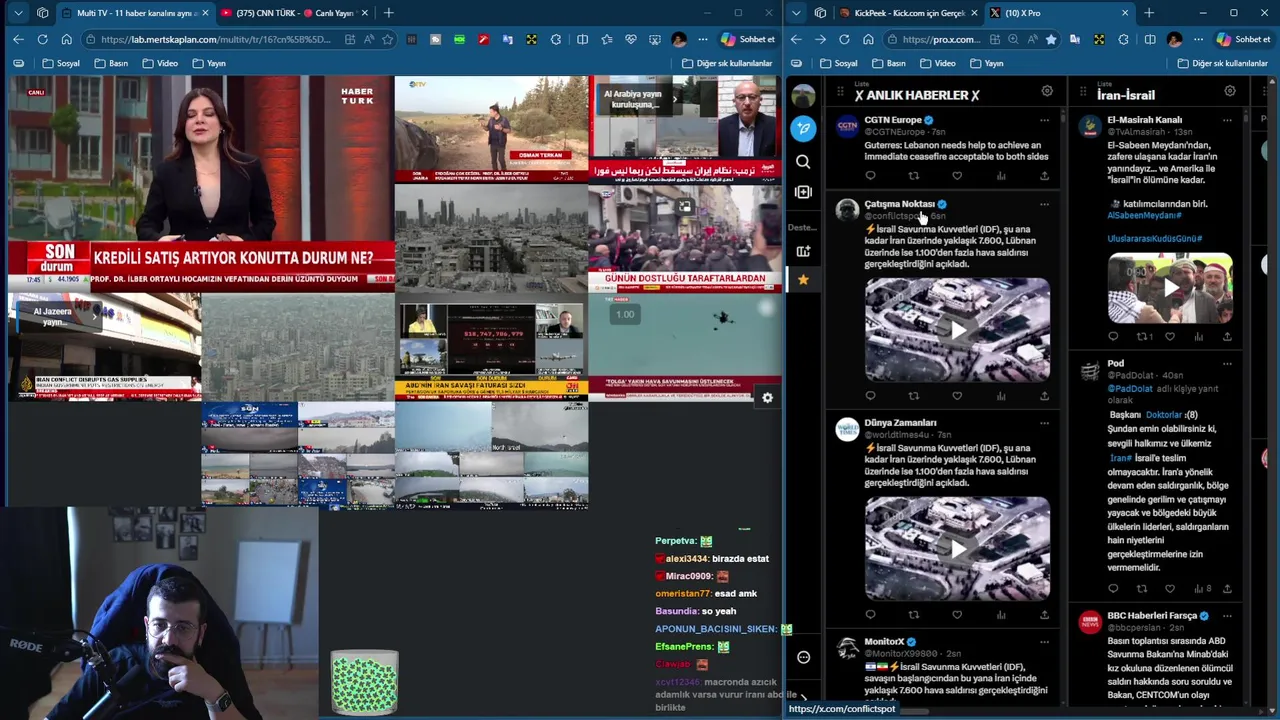The image size is (1280, 720).
Task: Like the Çatışma Noktası post
Action: click(957, 396)
